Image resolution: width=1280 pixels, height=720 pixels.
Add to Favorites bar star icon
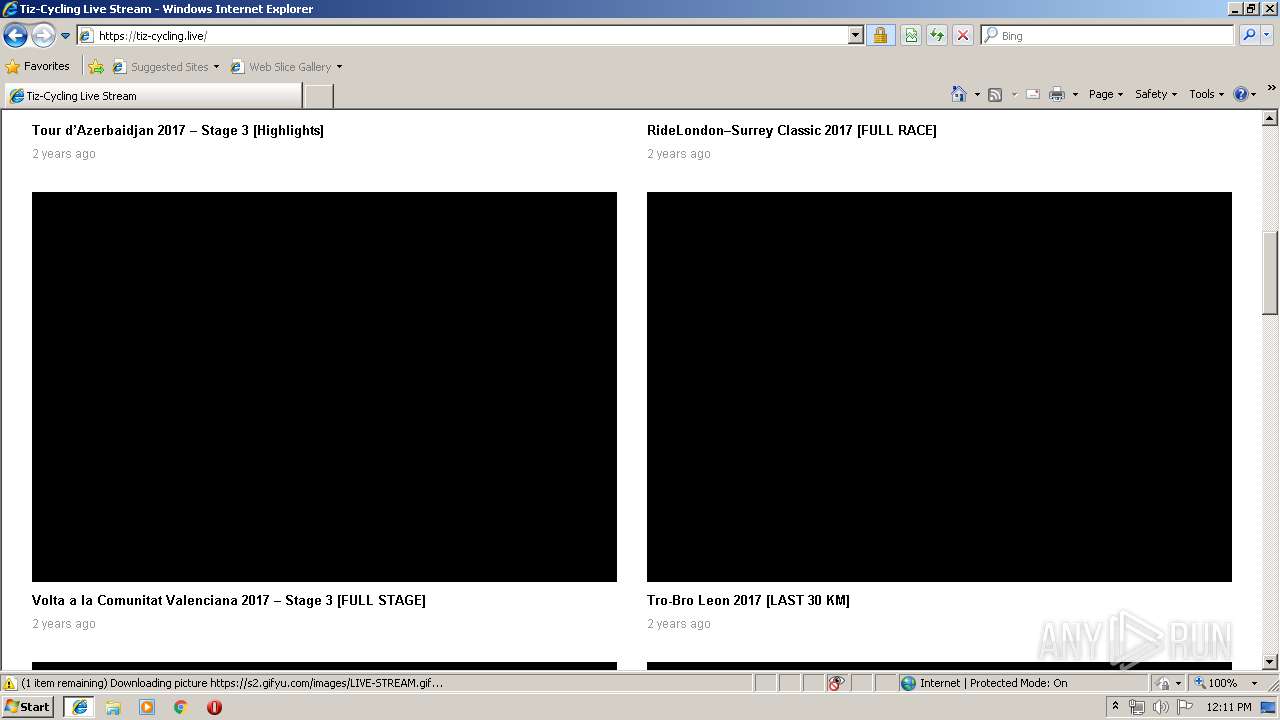(96, 67)
